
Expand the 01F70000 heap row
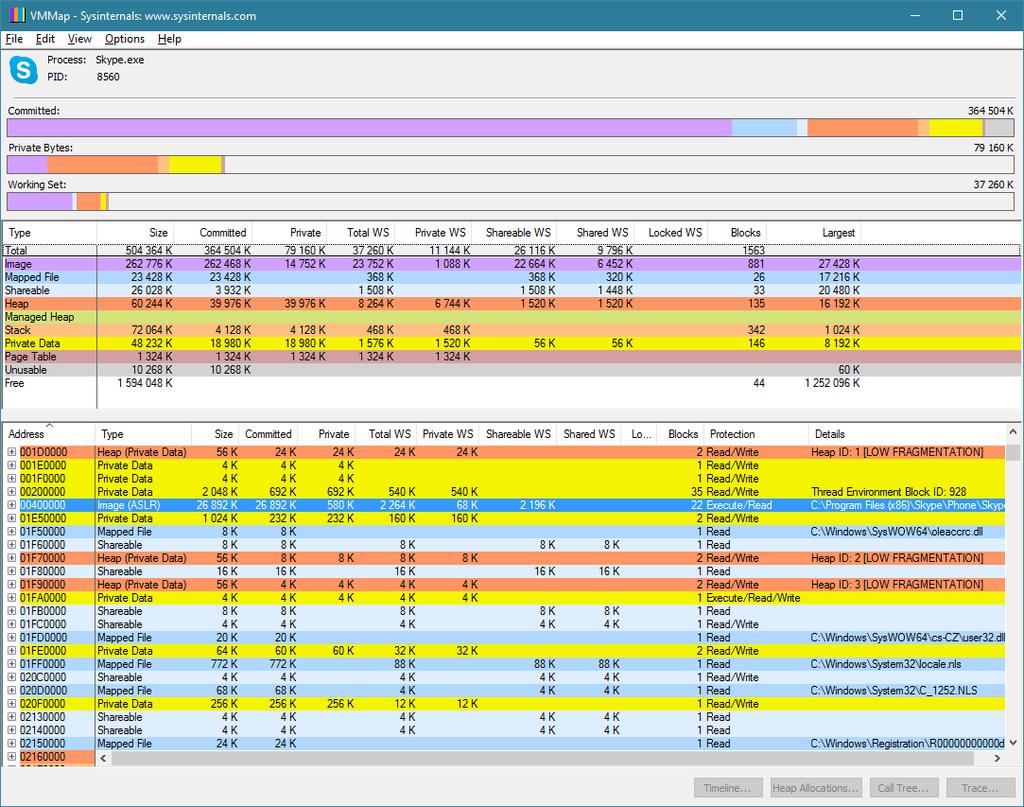click(12, 558)
